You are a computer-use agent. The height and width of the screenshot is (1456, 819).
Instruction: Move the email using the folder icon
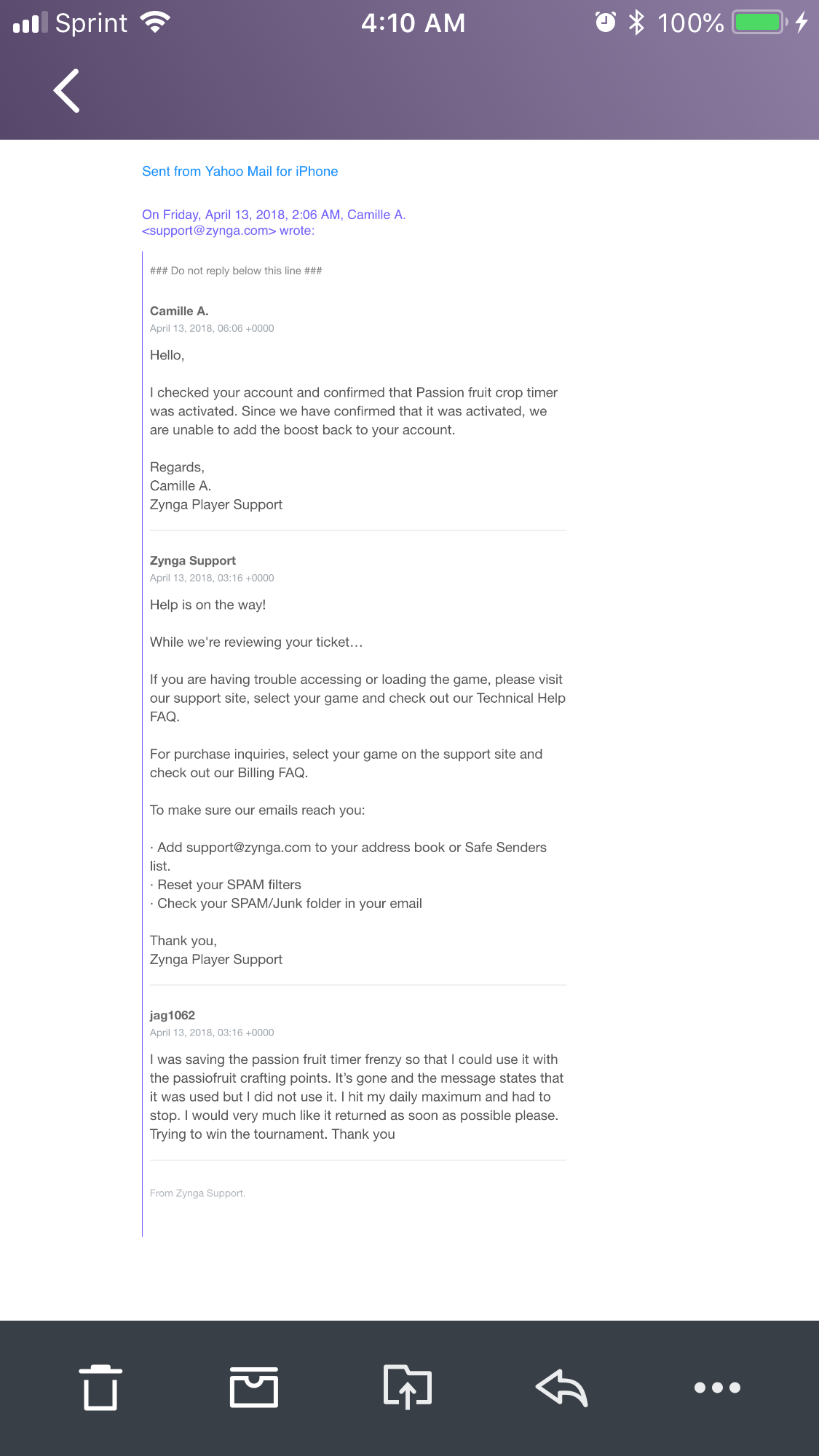point(408,1386)
